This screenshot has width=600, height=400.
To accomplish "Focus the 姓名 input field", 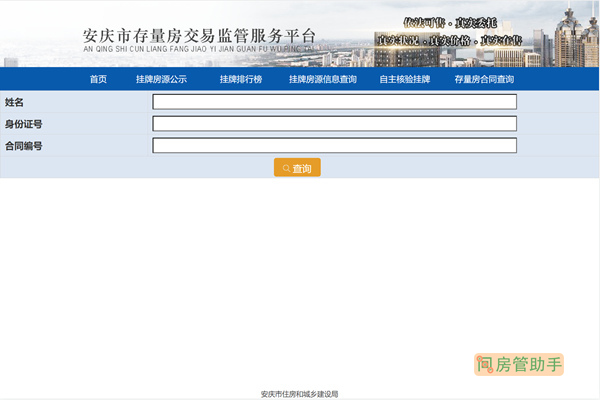I will pos(334,102).
